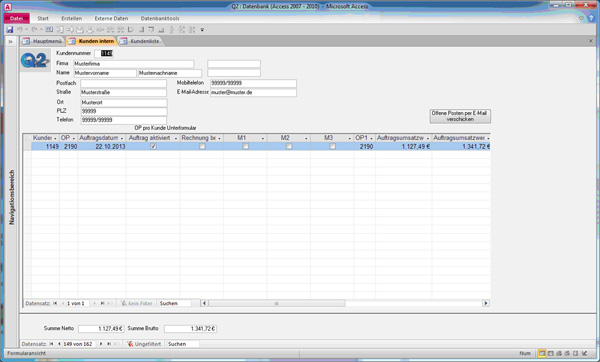
Task: Open the Auftrag aktiviert column dropdown arrow
Action: coord(176,138)
